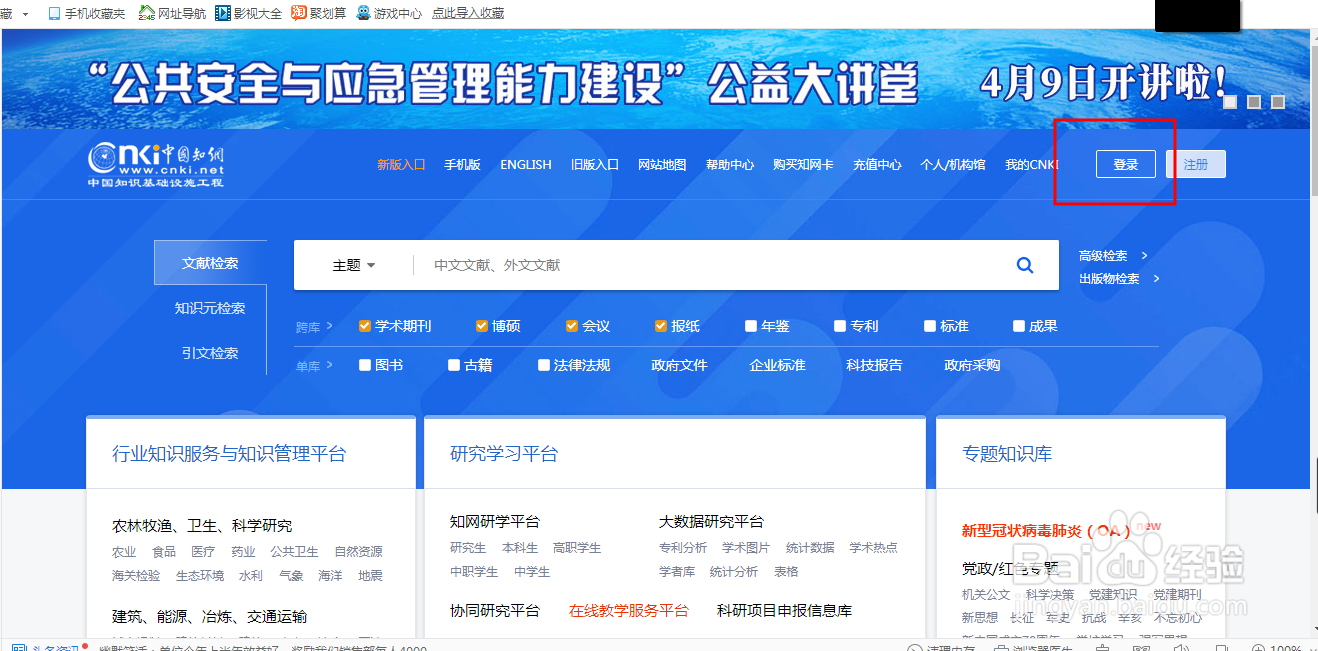
Task: Open the 聚划算 Taobao bookmark icon
Action: [299, 13]
